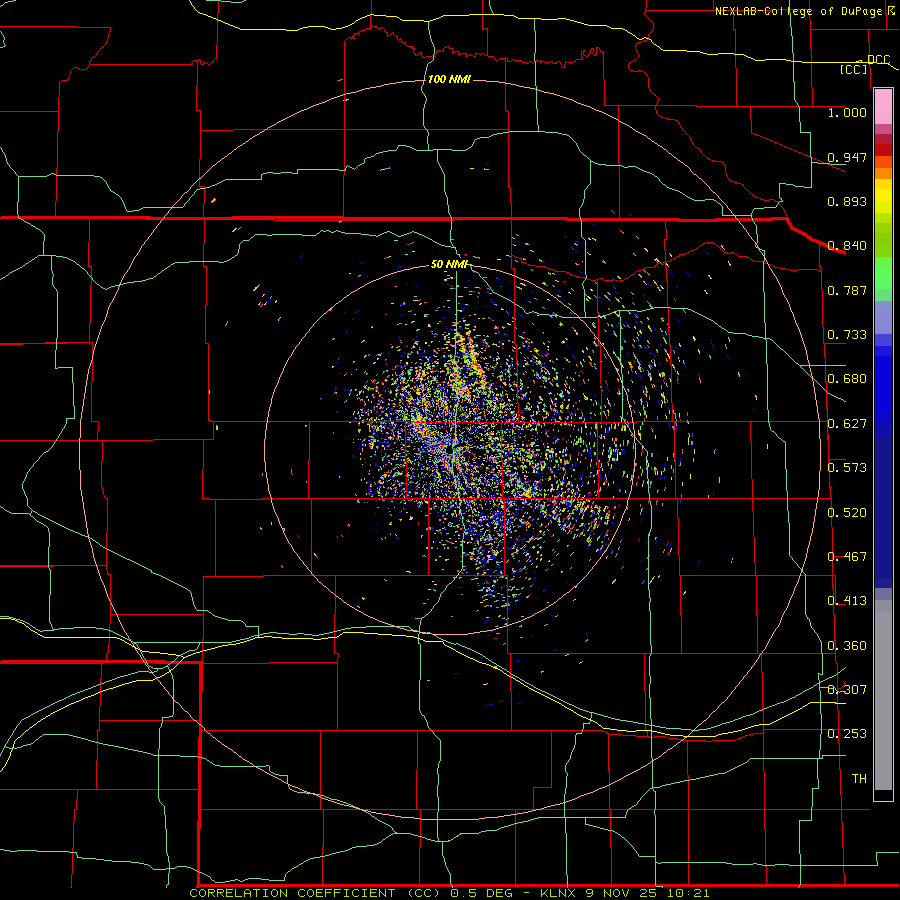Click the 0.467 color scale label
The width and height of the screenshot is (900, 900).
tap(847, 557)
